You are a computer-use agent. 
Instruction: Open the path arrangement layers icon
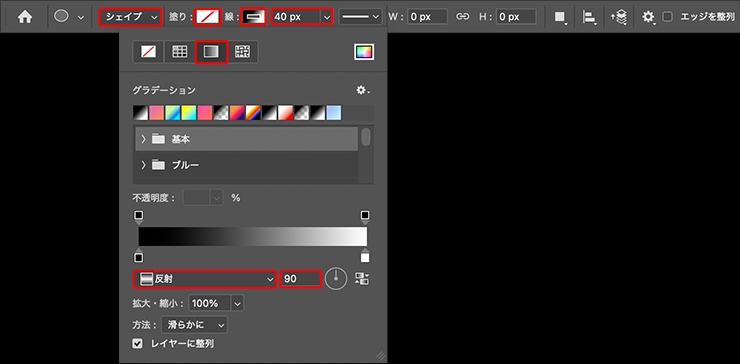(x=619, y=17)
